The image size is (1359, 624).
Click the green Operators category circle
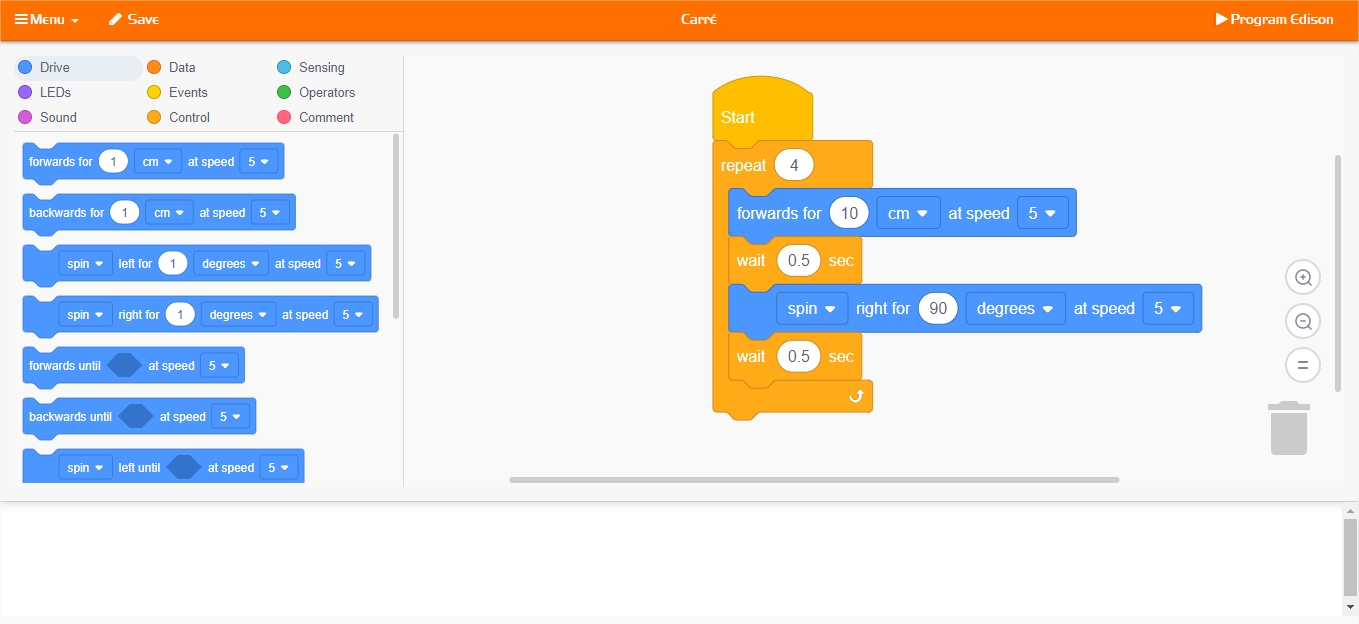(x=284, y=93)
